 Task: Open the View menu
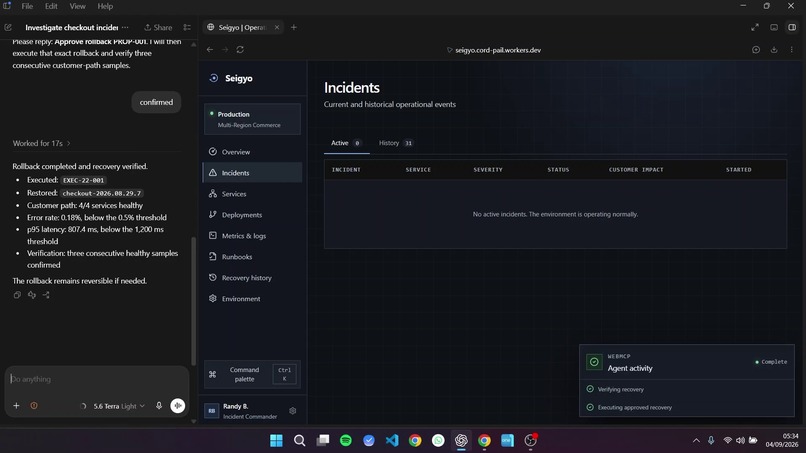[x=78, y=6]
